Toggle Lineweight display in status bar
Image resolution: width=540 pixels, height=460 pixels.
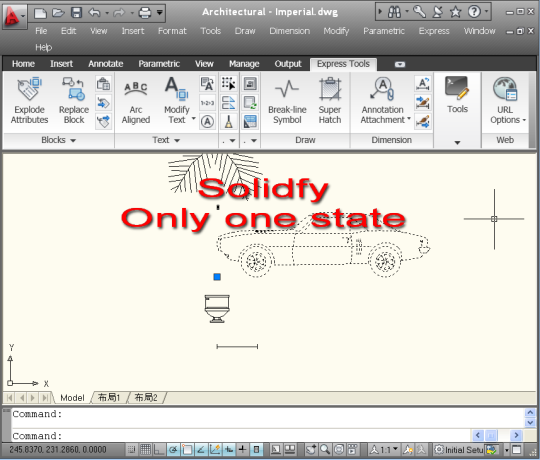(x=242, y=449)
